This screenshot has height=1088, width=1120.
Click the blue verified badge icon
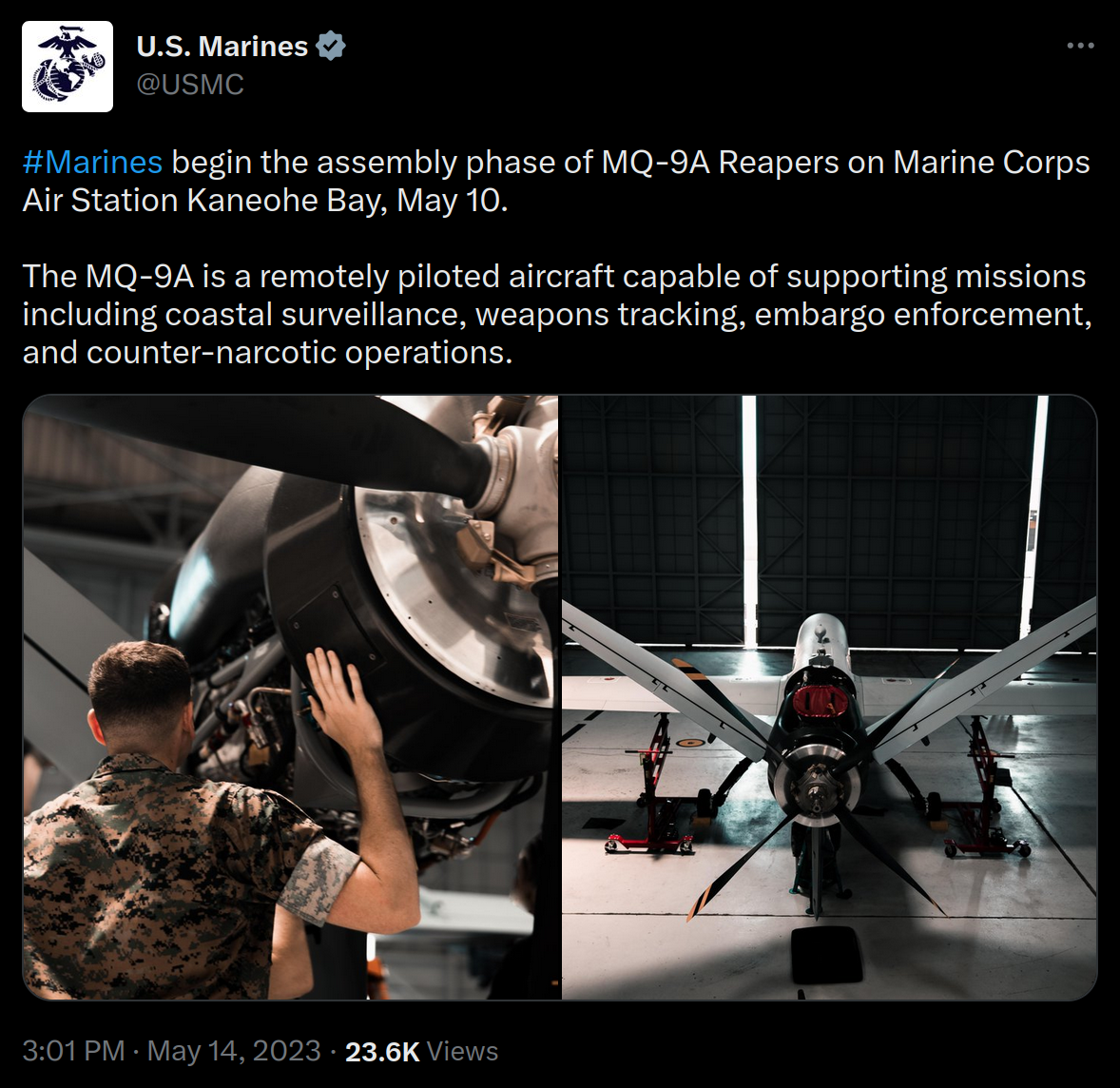[331, 47]
